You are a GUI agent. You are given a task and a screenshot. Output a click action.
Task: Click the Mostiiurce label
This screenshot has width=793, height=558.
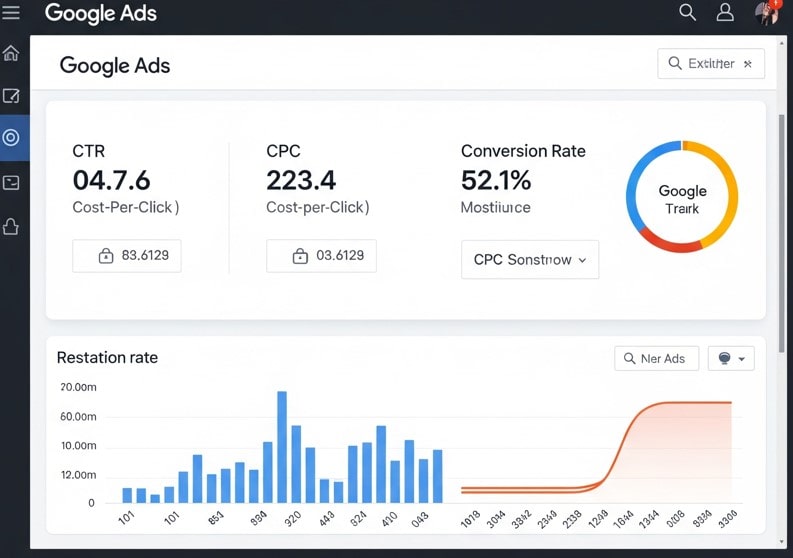pyautogui.click(x=496, y=207)
